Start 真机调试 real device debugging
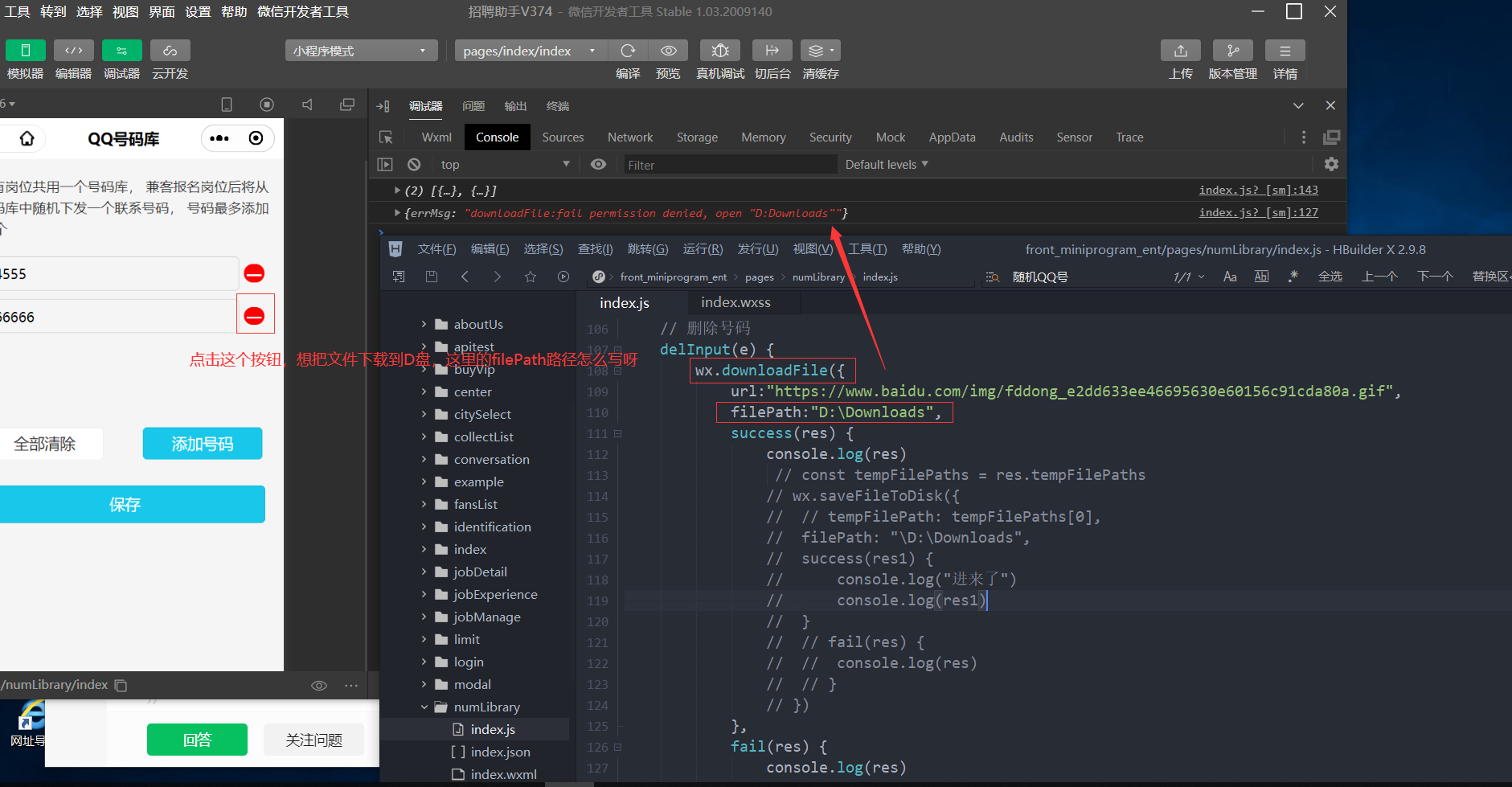This screenshot has height=787, width=1512. (720, 50)
